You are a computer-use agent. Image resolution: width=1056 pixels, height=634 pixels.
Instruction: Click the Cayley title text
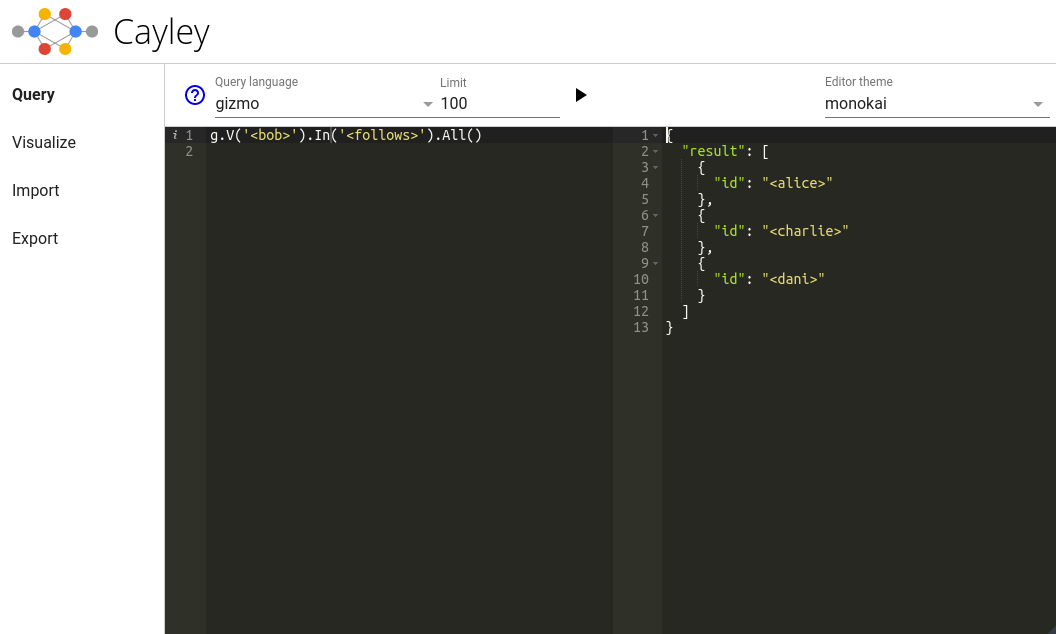[162, 33]
